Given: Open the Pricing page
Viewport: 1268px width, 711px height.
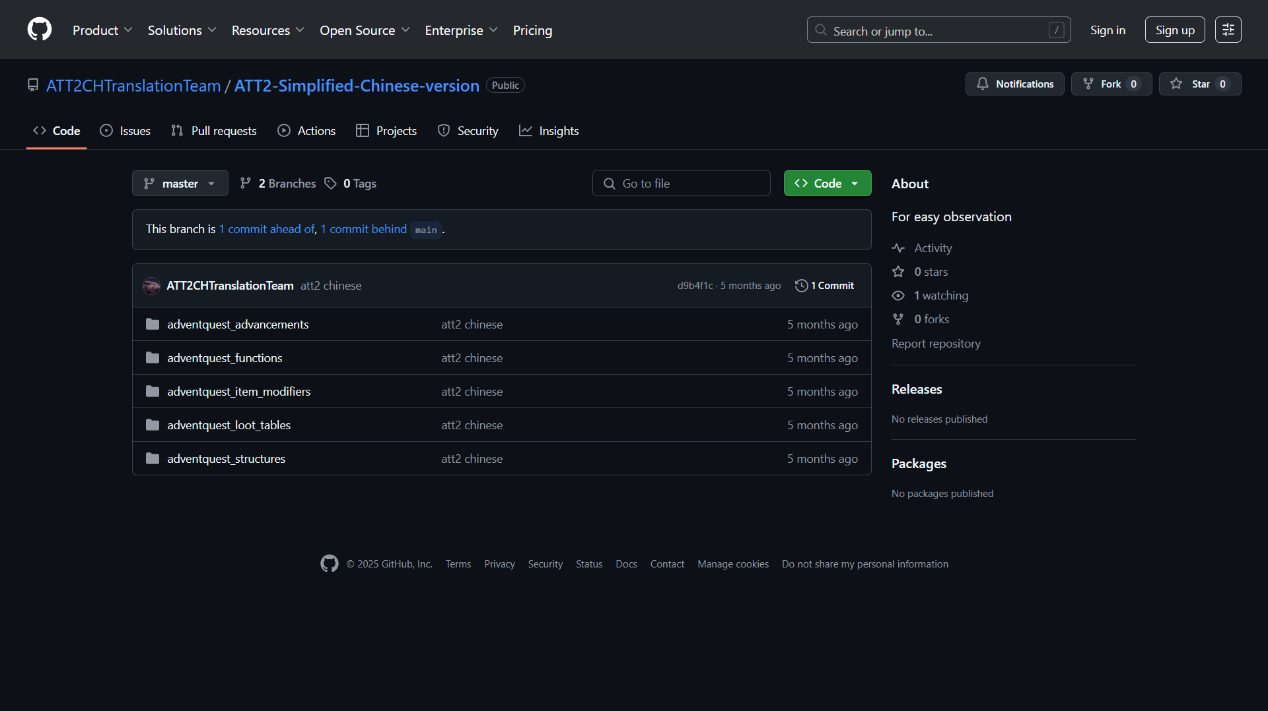Looking at the screenshot, I should 533,30.
